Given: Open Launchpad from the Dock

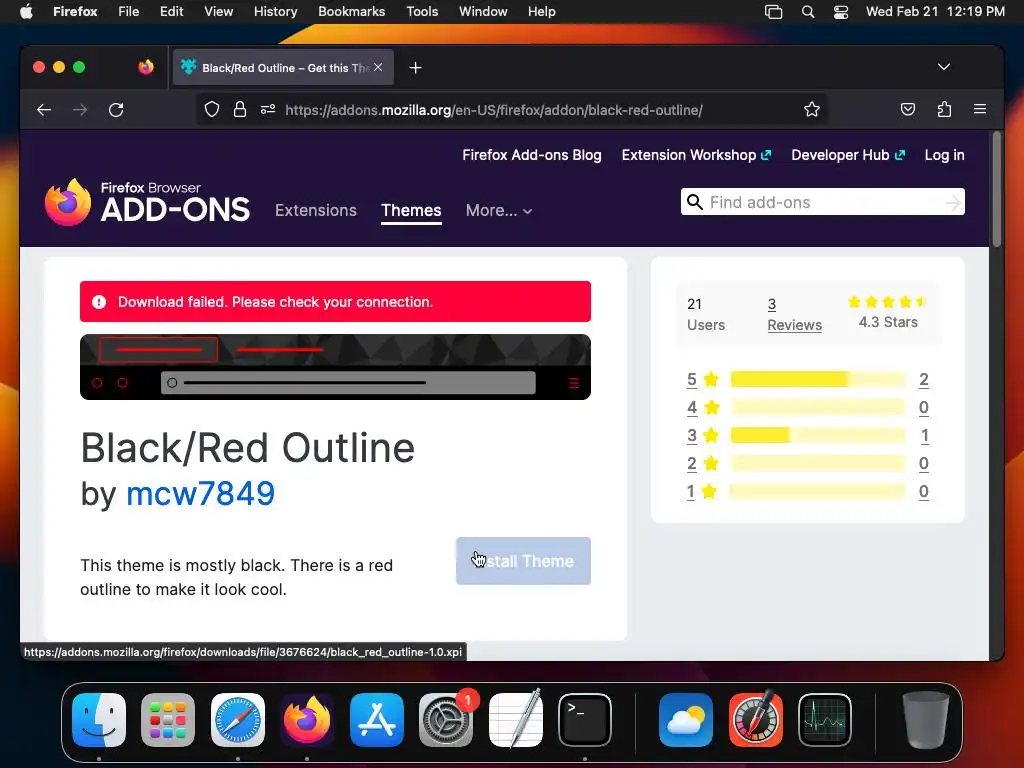Looking at the screenshot, I should point(168,720).
